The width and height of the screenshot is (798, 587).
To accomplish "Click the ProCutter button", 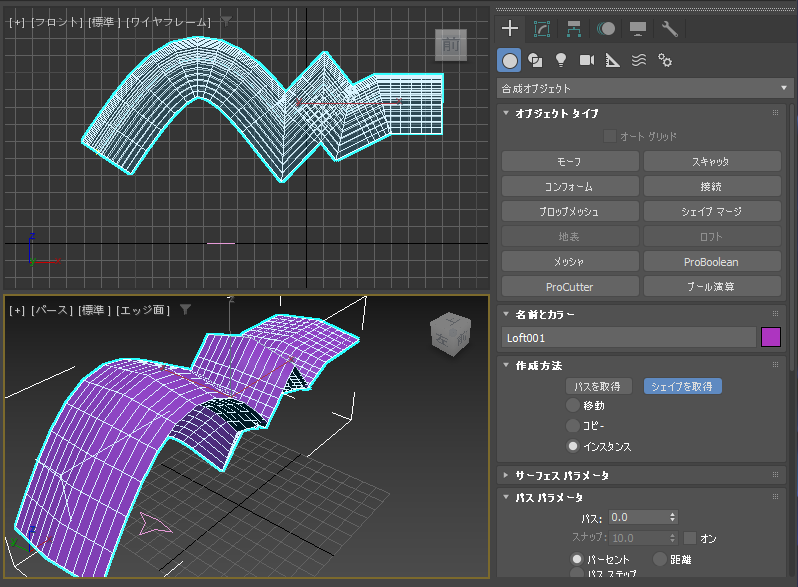I will click(570, 287).
